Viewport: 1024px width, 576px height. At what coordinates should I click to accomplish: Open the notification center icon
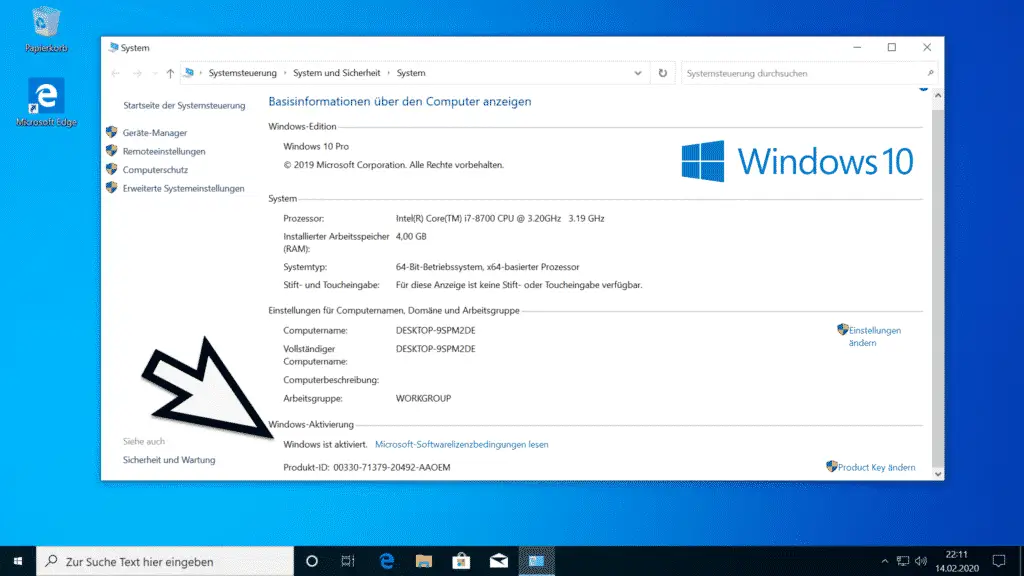(999, 561)
